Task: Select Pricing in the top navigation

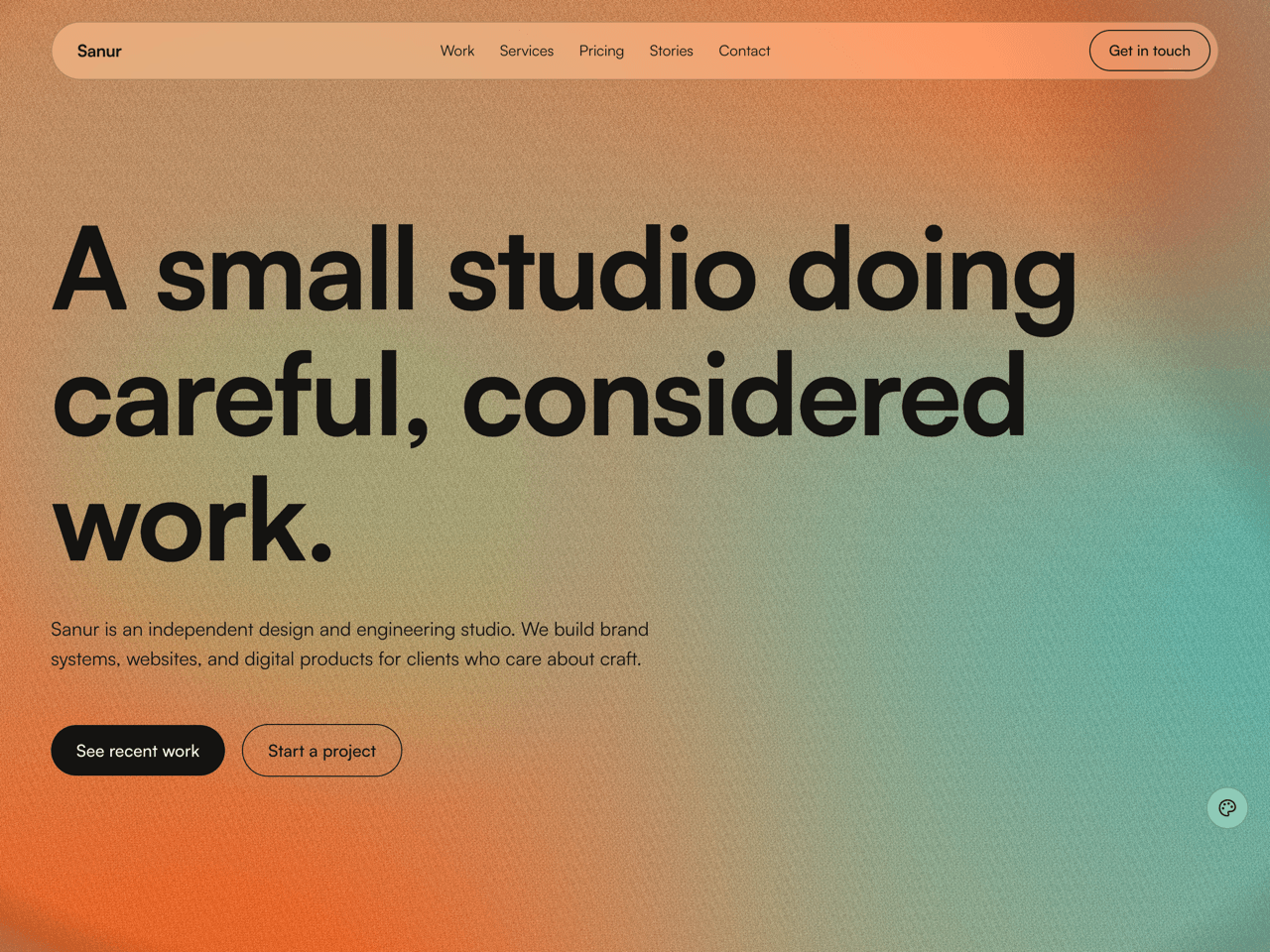Action: [x=601, y=51]
